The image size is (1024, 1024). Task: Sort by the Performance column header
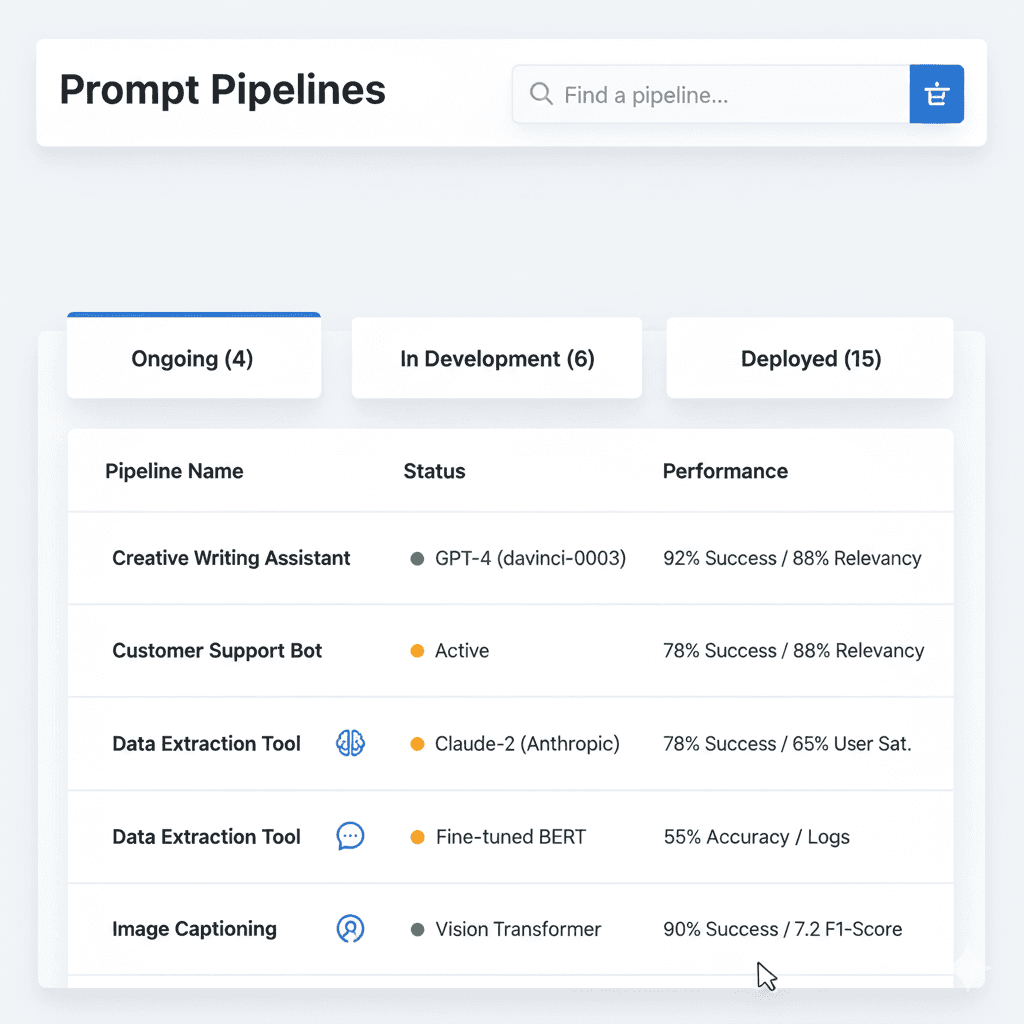[725, 471]
